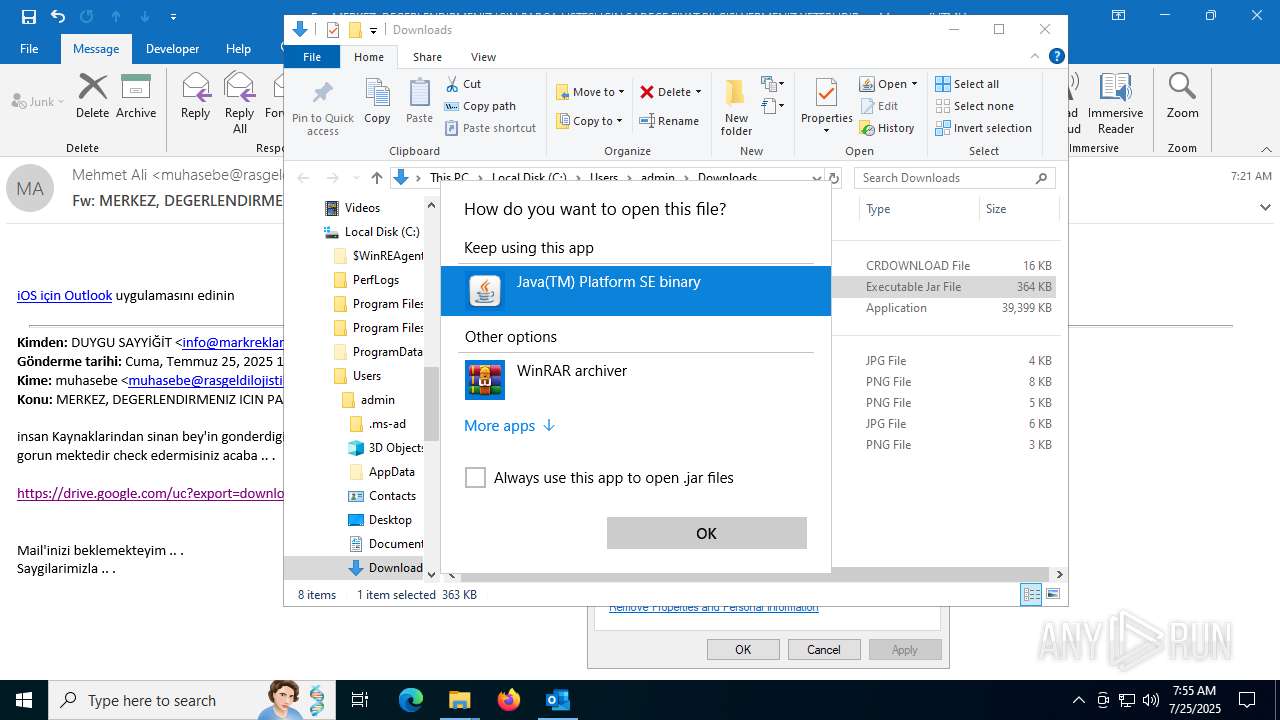Click Zoom in Outlook ribbon

click(x=1182, y=96)
